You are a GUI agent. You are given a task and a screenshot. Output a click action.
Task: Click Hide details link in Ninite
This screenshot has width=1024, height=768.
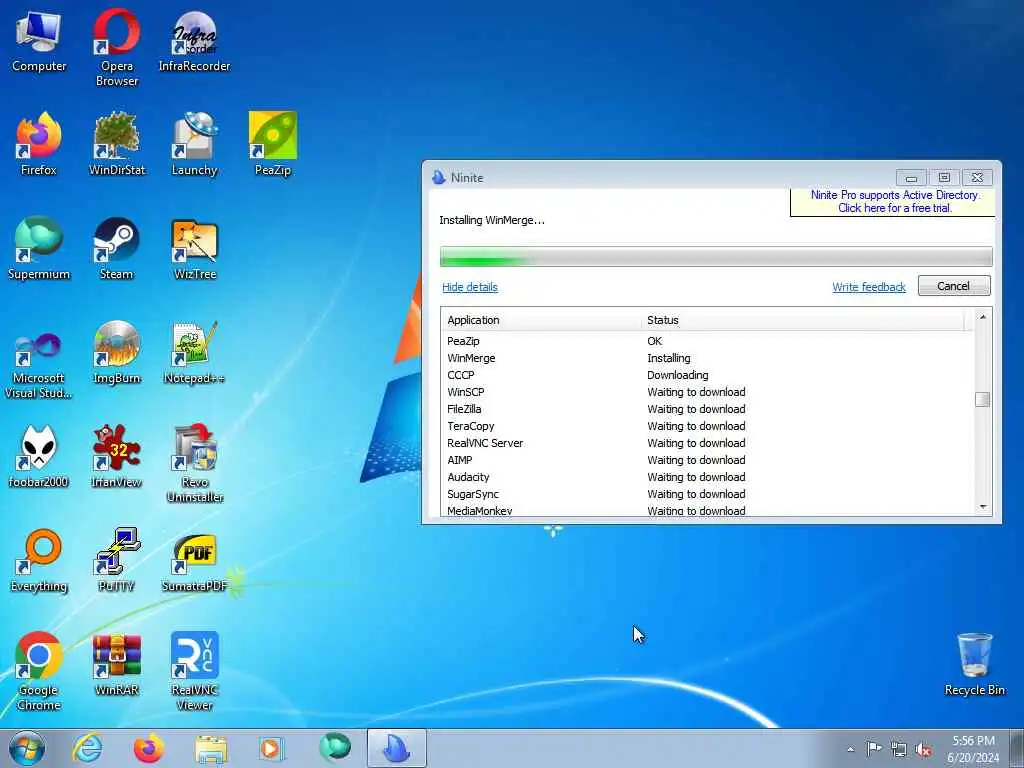pyautogui.click(x=470, y=287)
